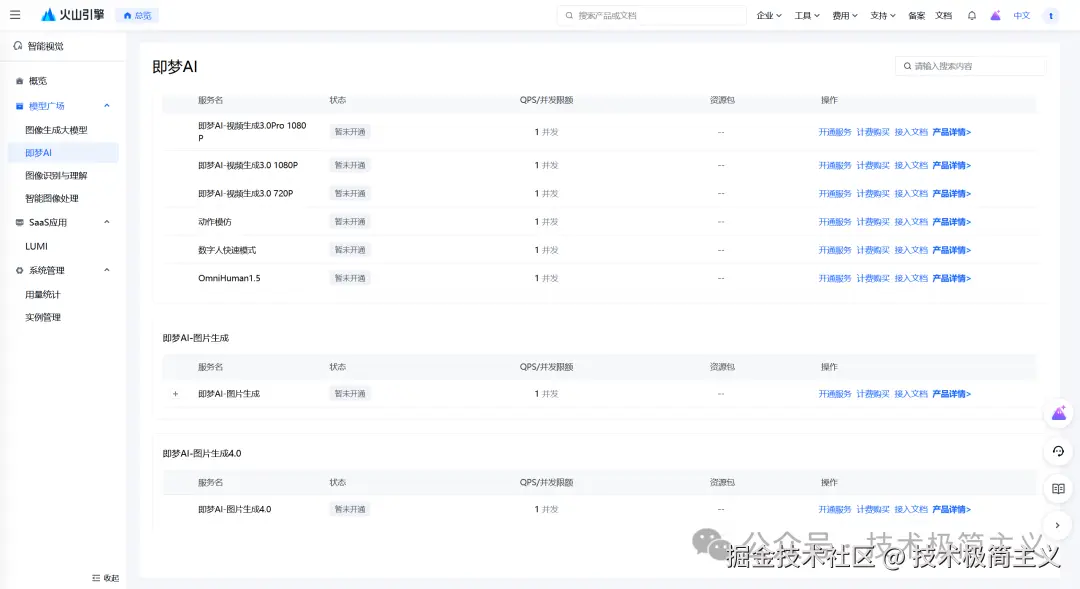This screenshot has height=589, width=1080.
Task: Click 接入文档 for 视频生成3.0 720P
Action: click(911, 194)
